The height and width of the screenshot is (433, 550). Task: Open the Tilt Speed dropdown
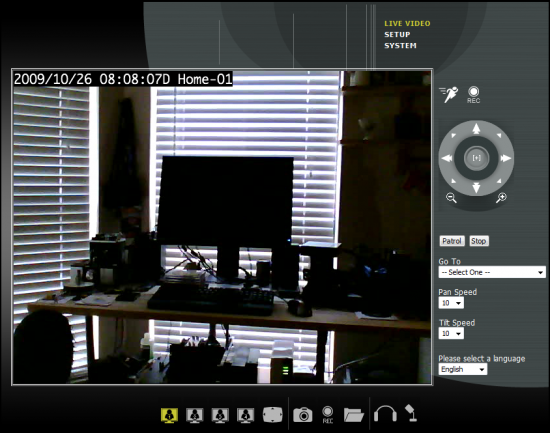coord(451,333)
